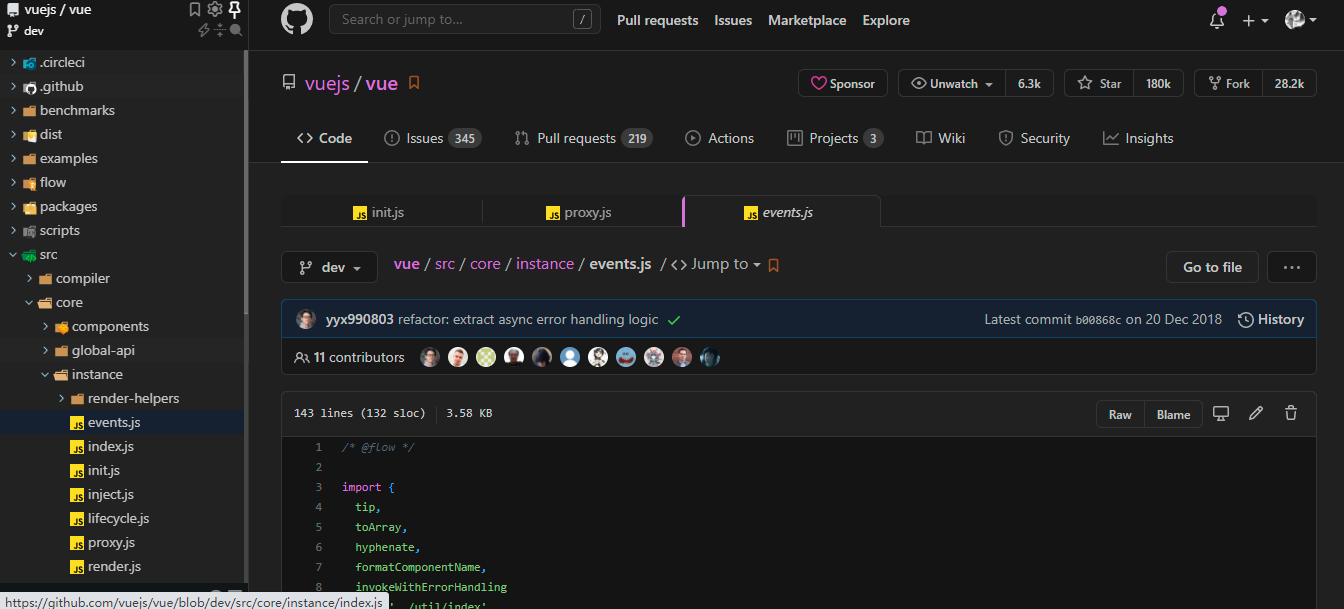The width and height of the screenshot is (1344, 609).
Task: Open the Unwatch dropdown
Action: tap(952, 84)
